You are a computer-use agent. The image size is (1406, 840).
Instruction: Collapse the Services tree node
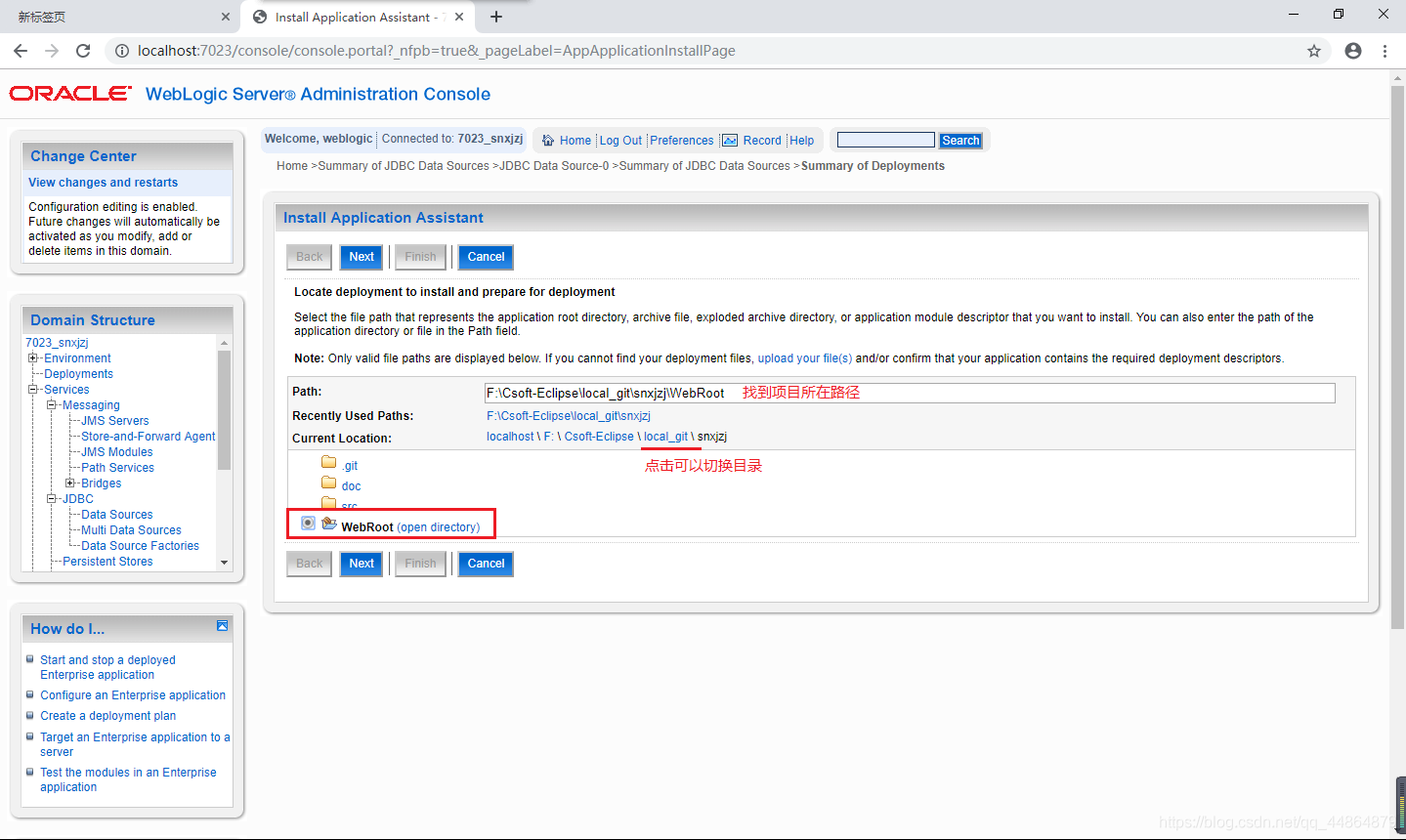click(33, 390)
